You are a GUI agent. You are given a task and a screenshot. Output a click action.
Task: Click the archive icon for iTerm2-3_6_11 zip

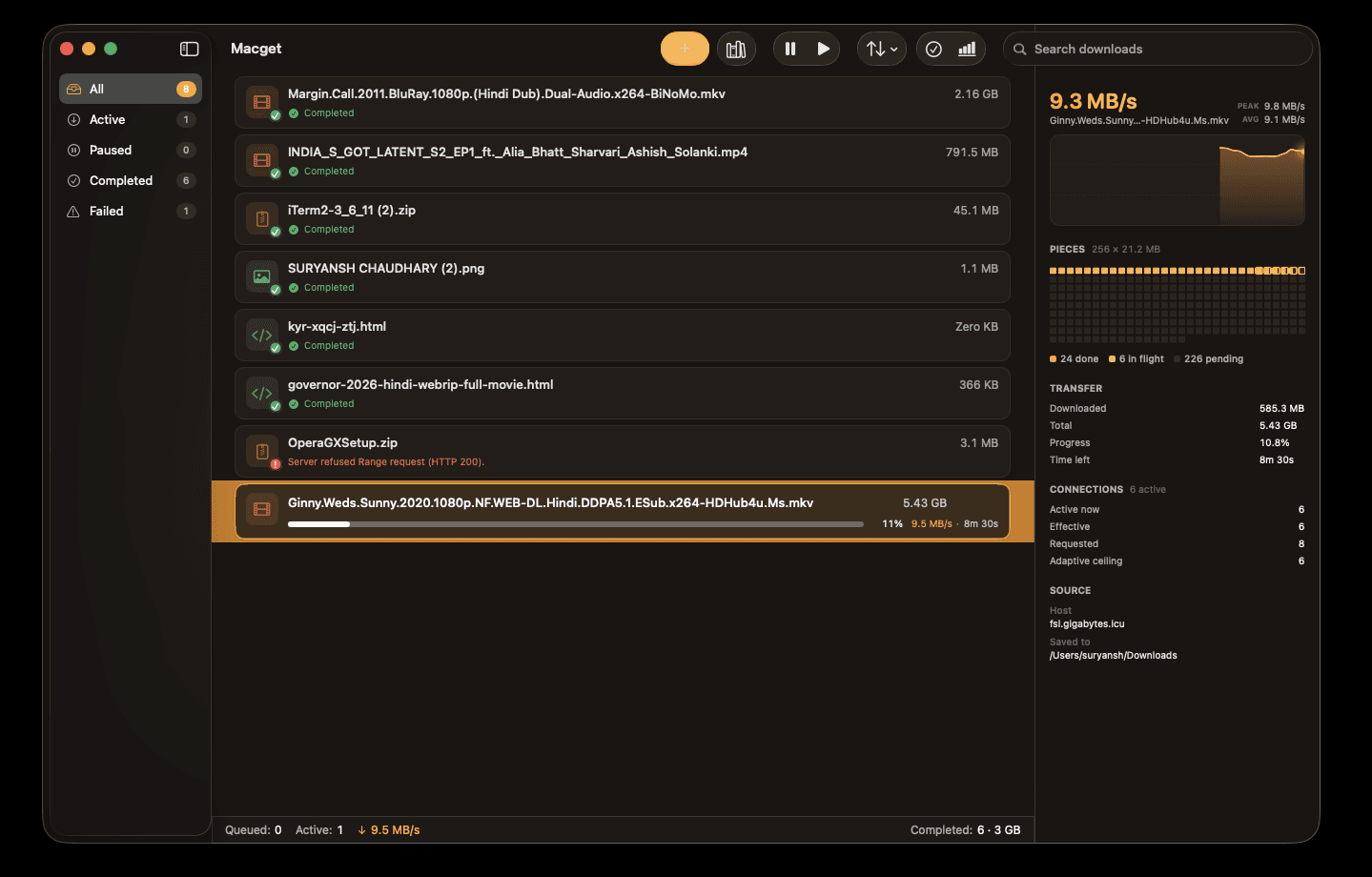click(261, 218)
